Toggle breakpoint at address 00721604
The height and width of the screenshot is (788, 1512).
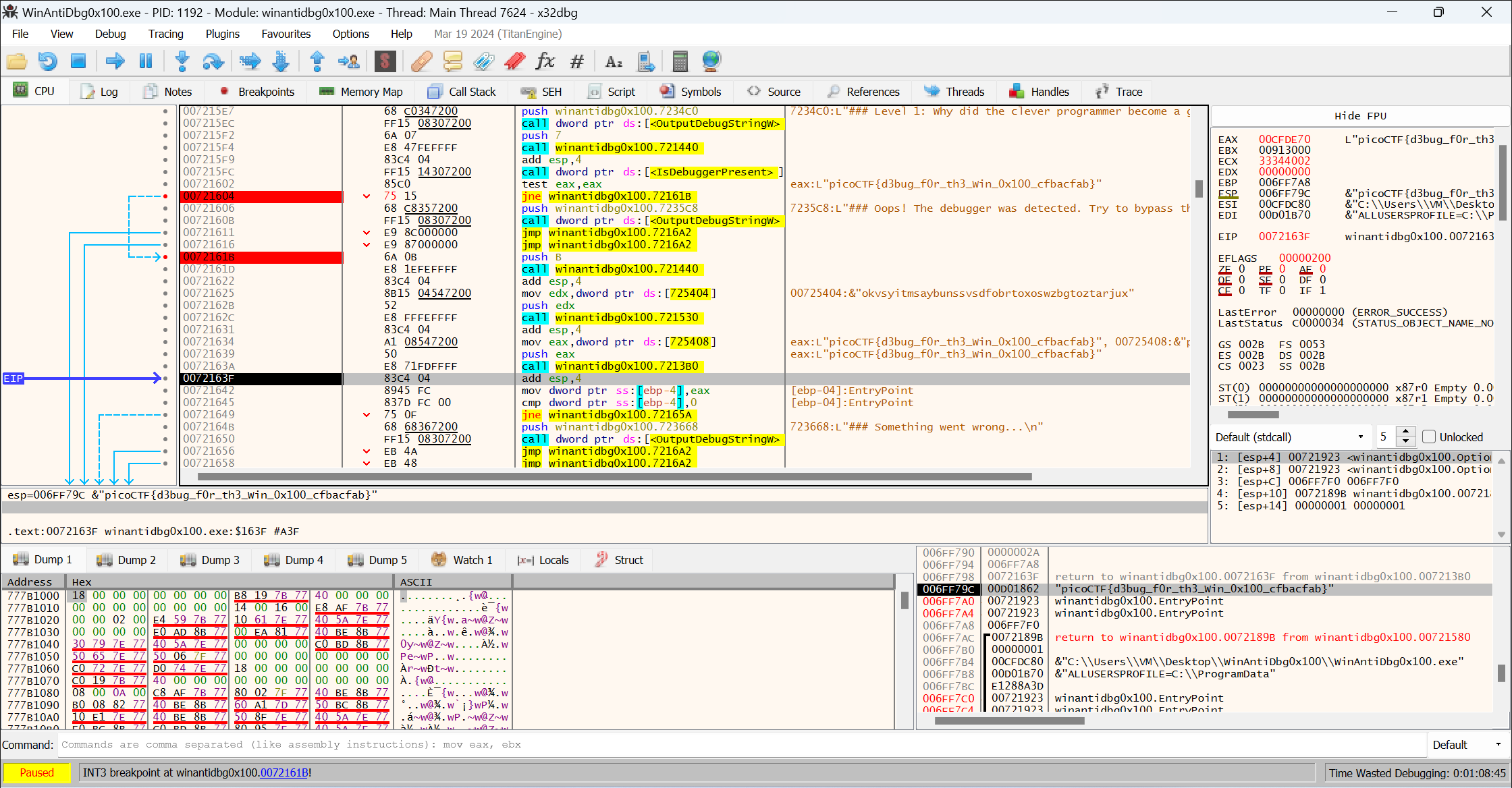click(x=165, y=196)
